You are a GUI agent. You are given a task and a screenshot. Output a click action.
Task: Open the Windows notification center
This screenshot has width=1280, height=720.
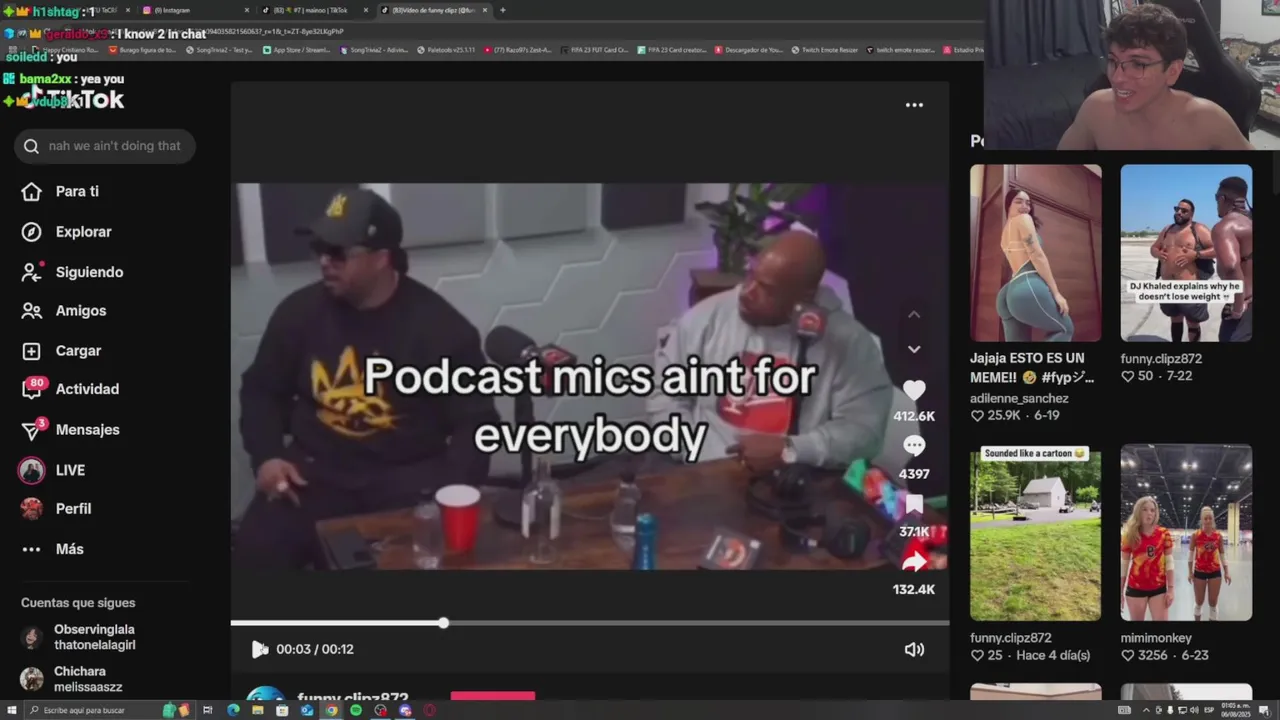click(x=1264, y=710)
